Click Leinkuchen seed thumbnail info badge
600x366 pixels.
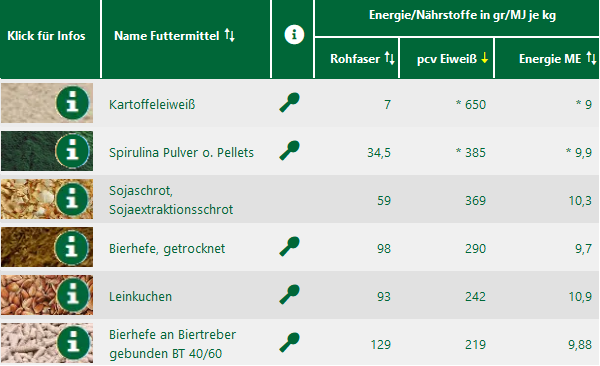[72, 295]
